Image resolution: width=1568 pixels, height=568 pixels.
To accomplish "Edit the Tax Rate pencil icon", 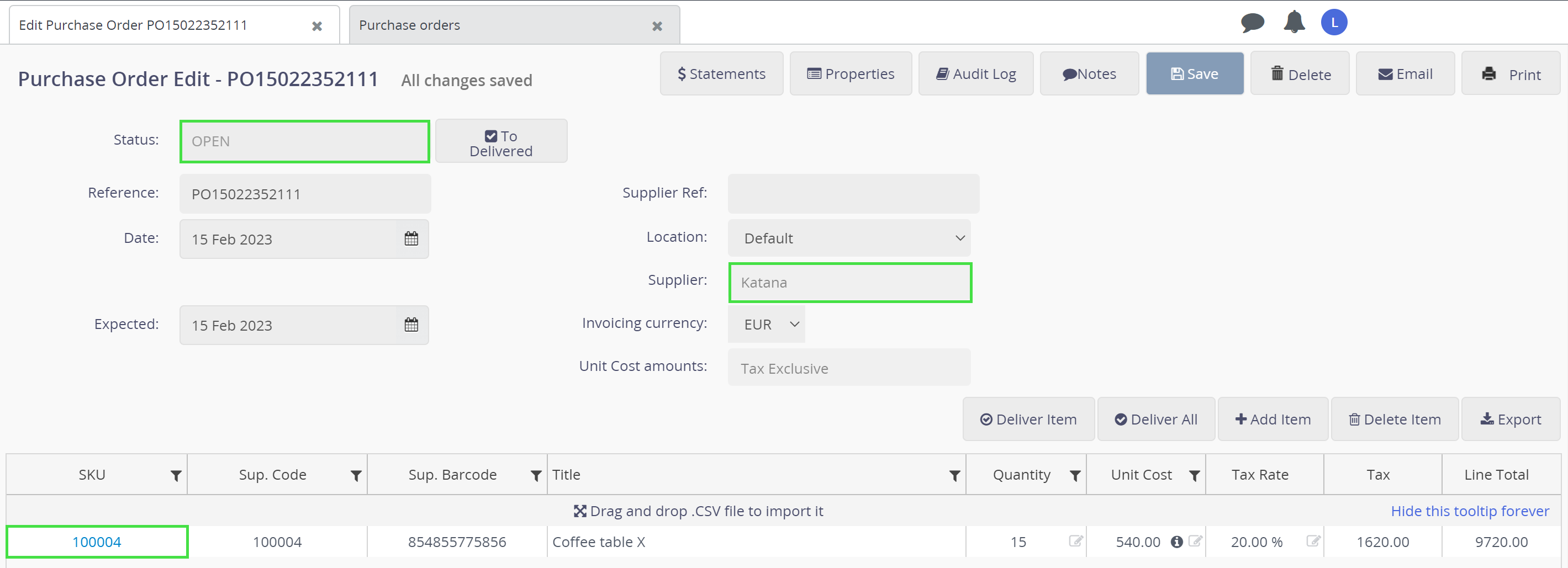I will pyautogui.click(x=1312, y=542).
